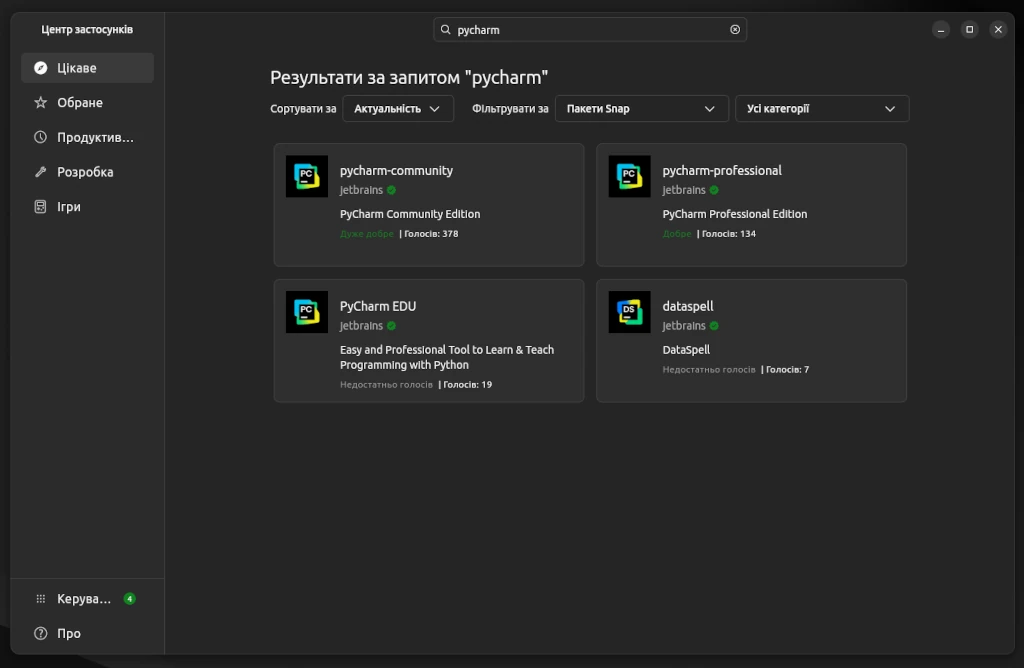The width and height of the screenshot is (1024, 668).
Task: Open the PyCharm EDU result title
Action: (377, 306)
